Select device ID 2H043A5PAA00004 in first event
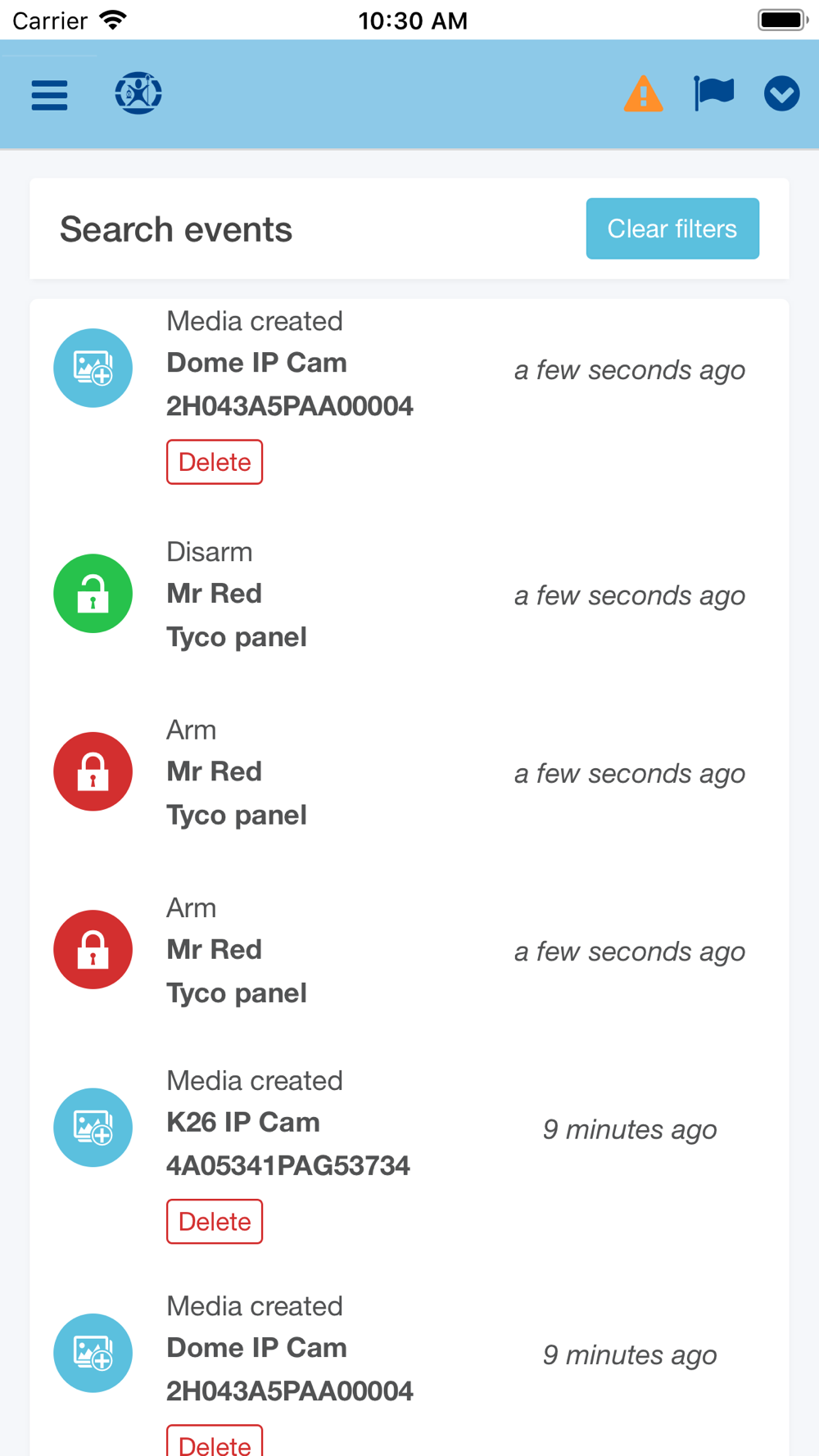The image size is (819, 1456). [289, 406]
